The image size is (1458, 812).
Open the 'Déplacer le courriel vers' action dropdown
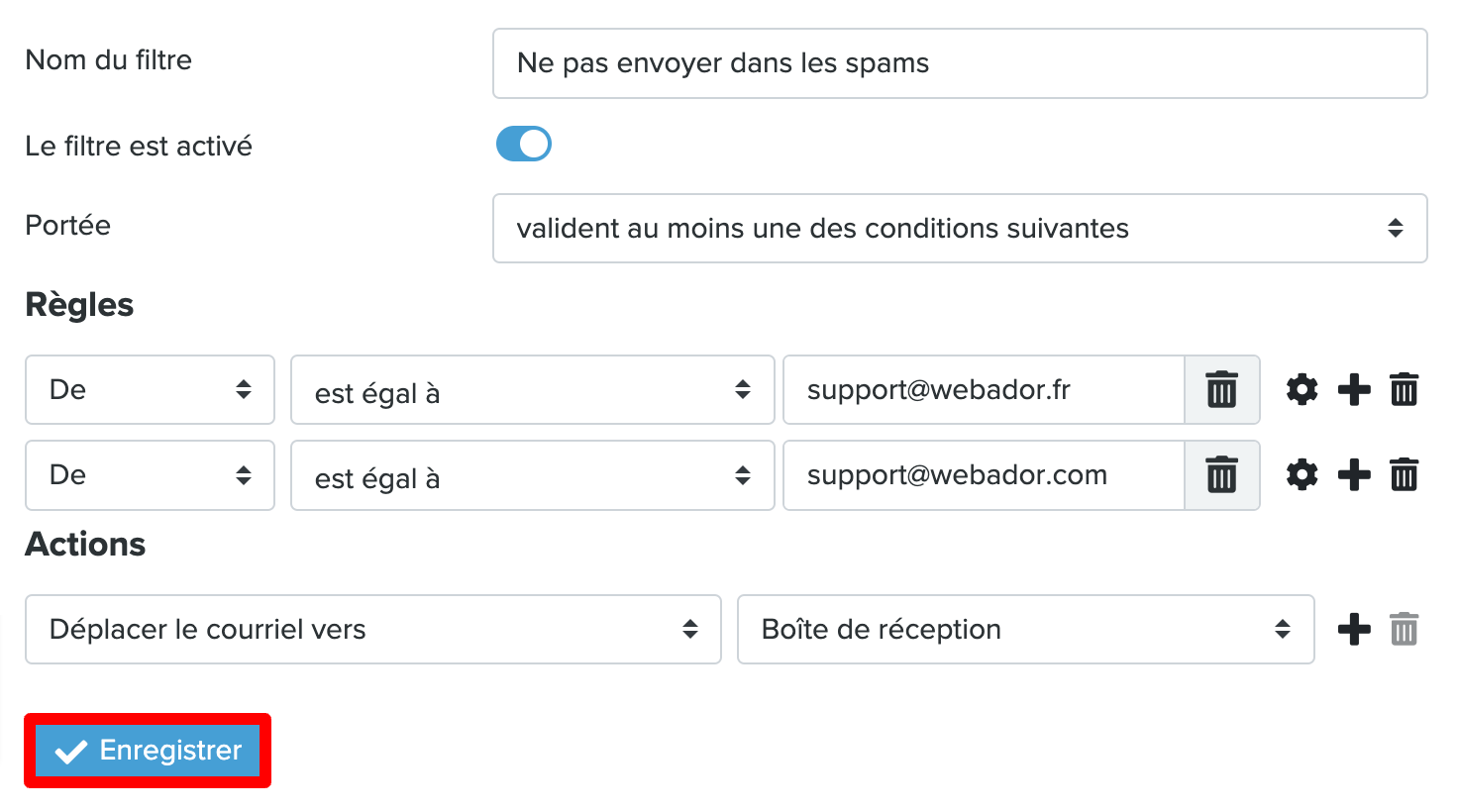point(372,629)
